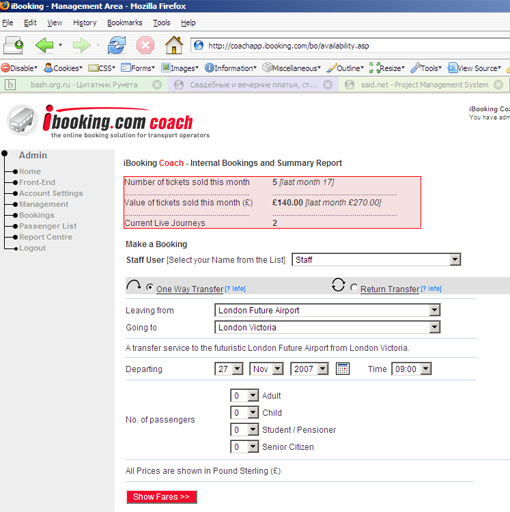Image resolution: width=510 pixels, height=512 pixels.
Task: Open the History menu
Action: 85,23
